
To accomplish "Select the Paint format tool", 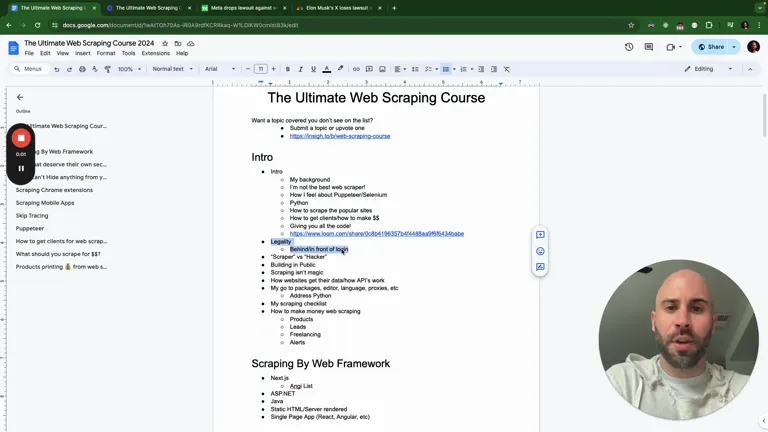I will click(108, 69).
